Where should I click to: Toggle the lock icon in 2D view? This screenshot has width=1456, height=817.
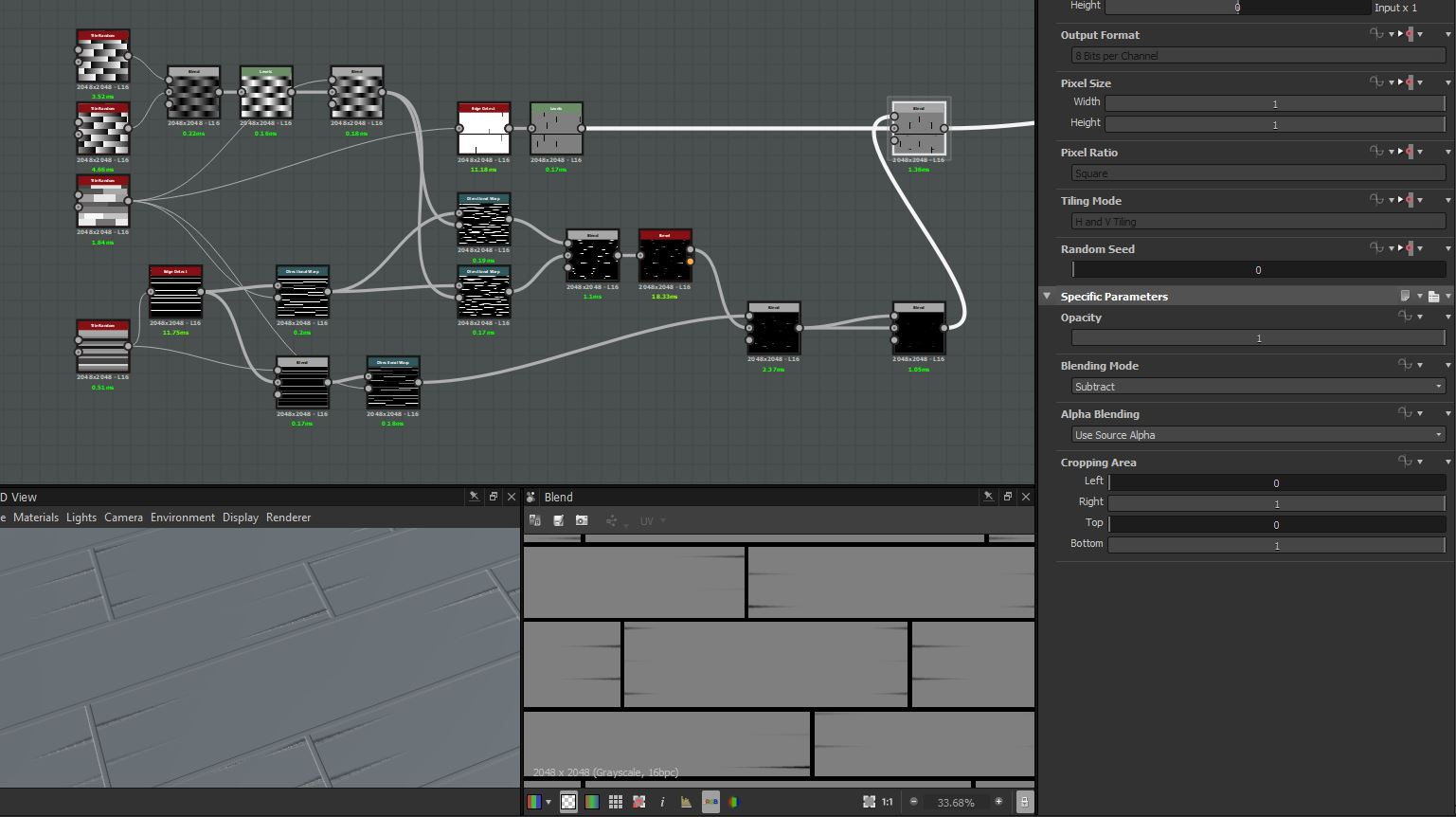tap(1024, 802)
